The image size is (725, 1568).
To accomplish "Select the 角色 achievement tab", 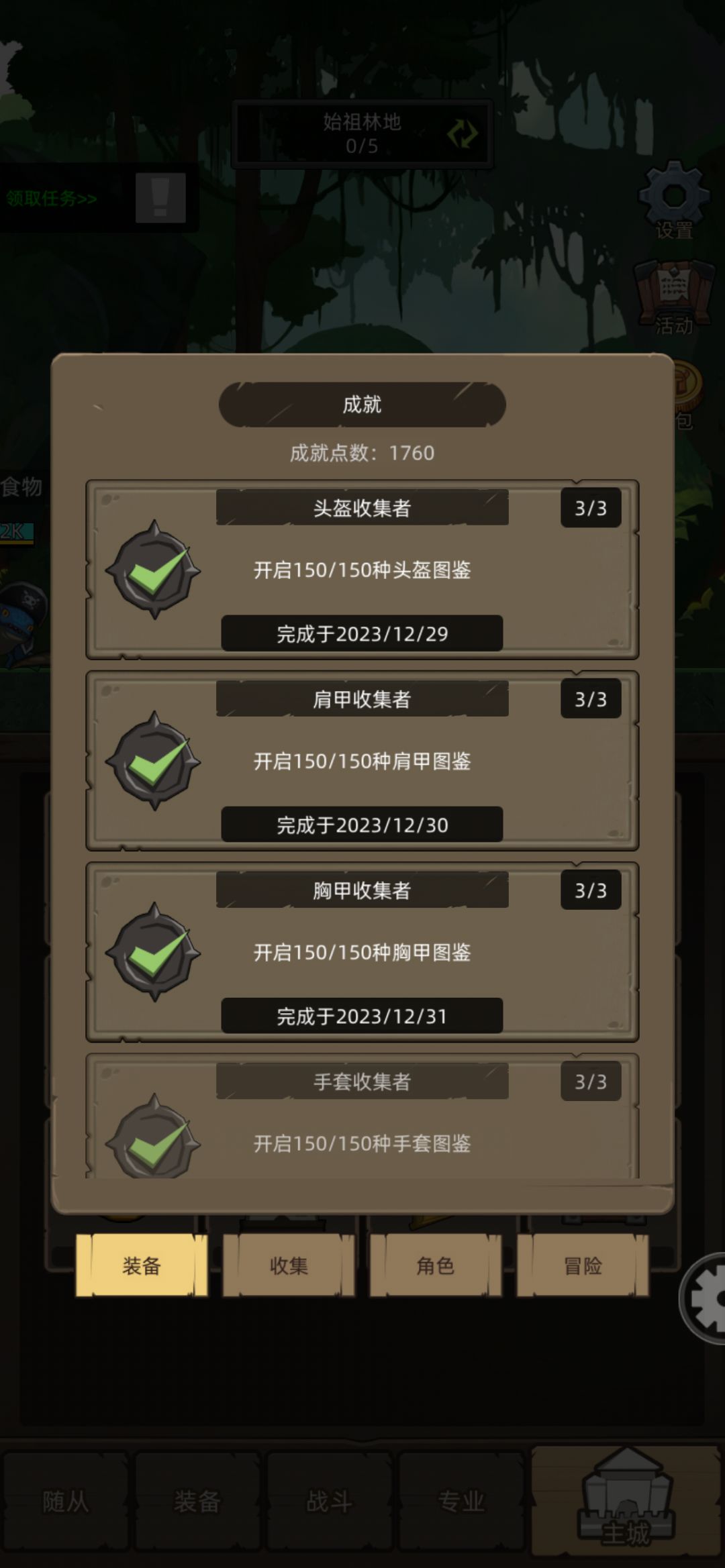I will (x=436, y=1265).
